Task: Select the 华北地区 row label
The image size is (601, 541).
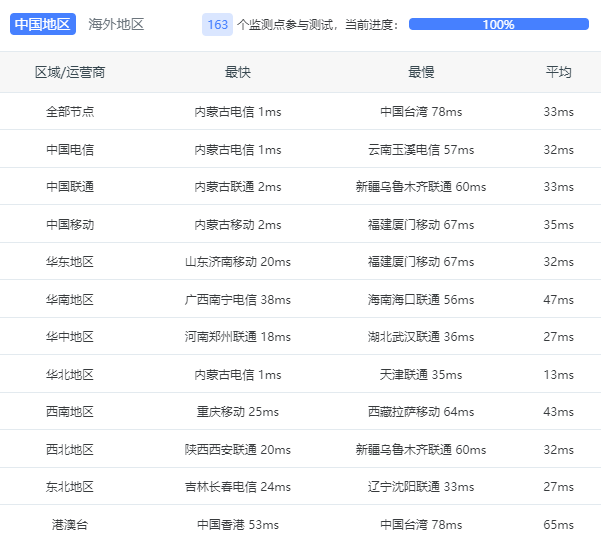Action: pyautogui.click(x=70, y=375)
